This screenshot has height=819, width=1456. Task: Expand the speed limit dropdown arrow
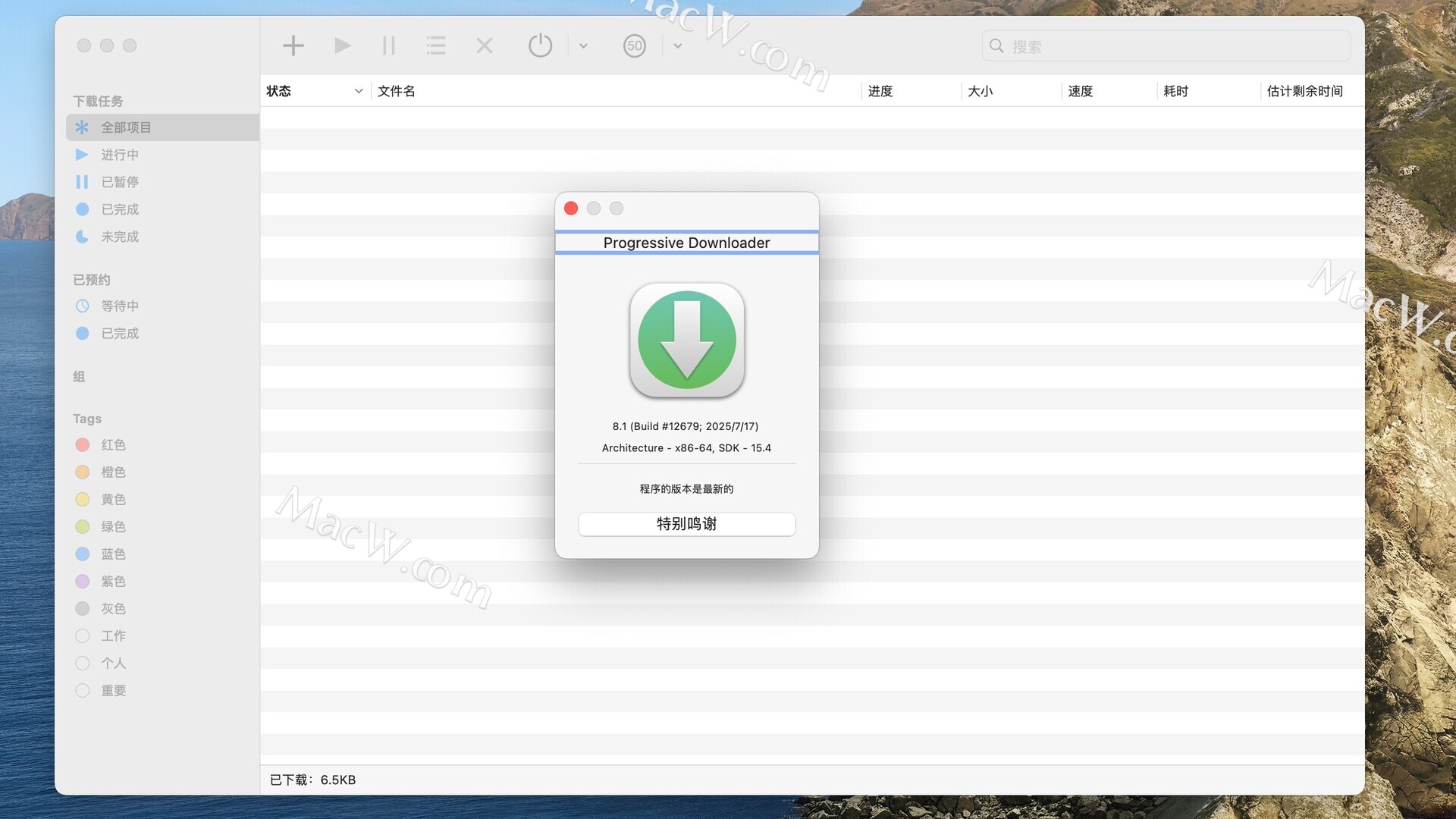coord(678,45)
